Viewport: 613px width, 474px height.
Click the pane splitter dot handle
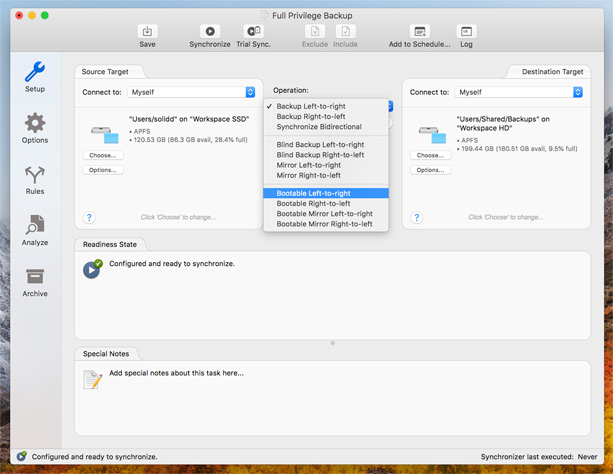pyautogui.click(x=333, y=343)
